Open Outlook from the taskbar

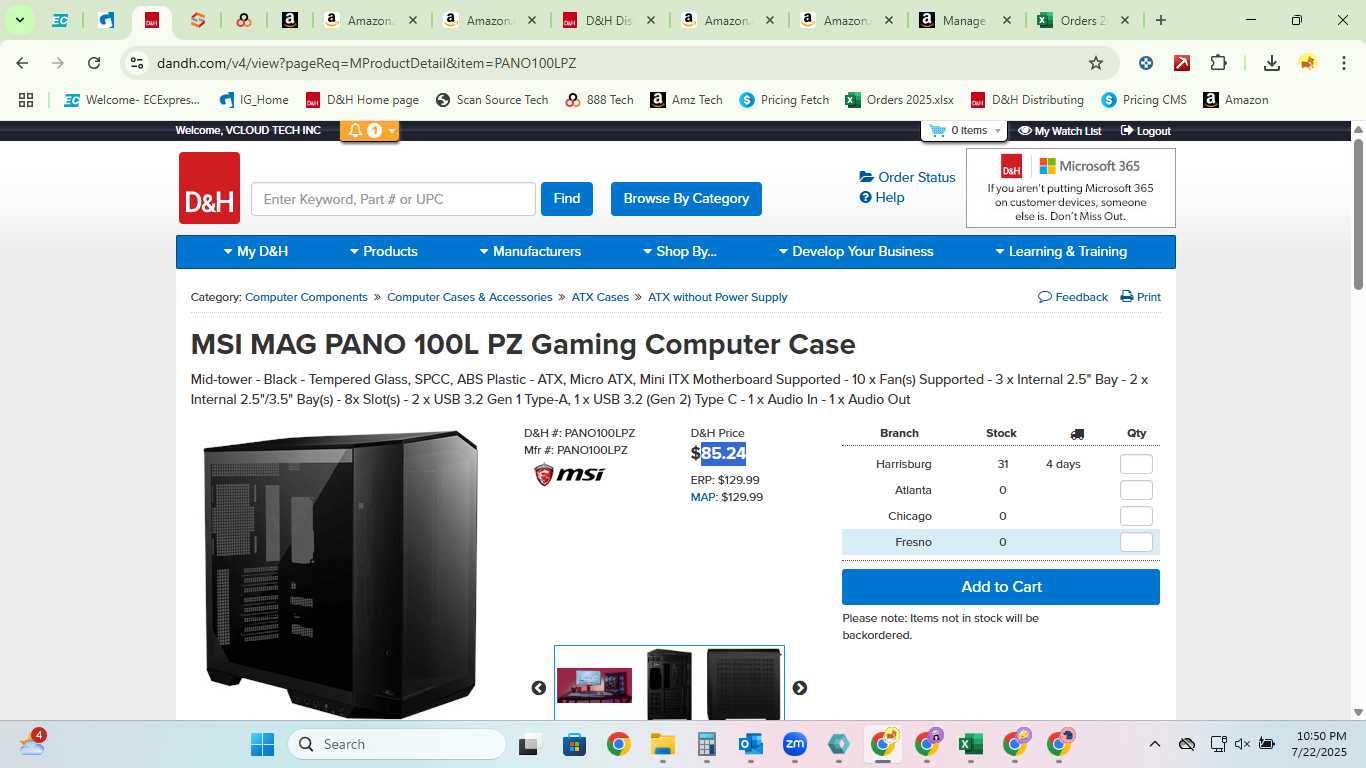click(750, 744)
